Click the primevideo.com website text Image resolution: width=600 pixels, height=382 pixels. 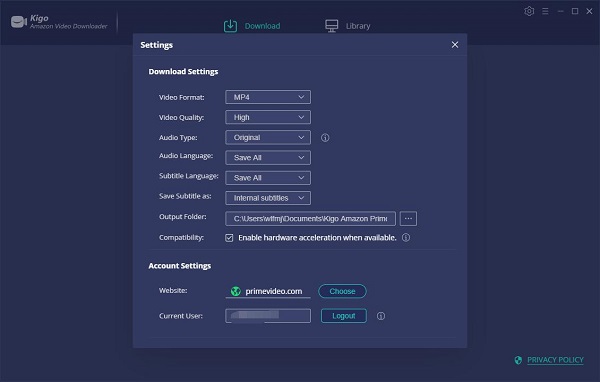click(x=274, y=291)
